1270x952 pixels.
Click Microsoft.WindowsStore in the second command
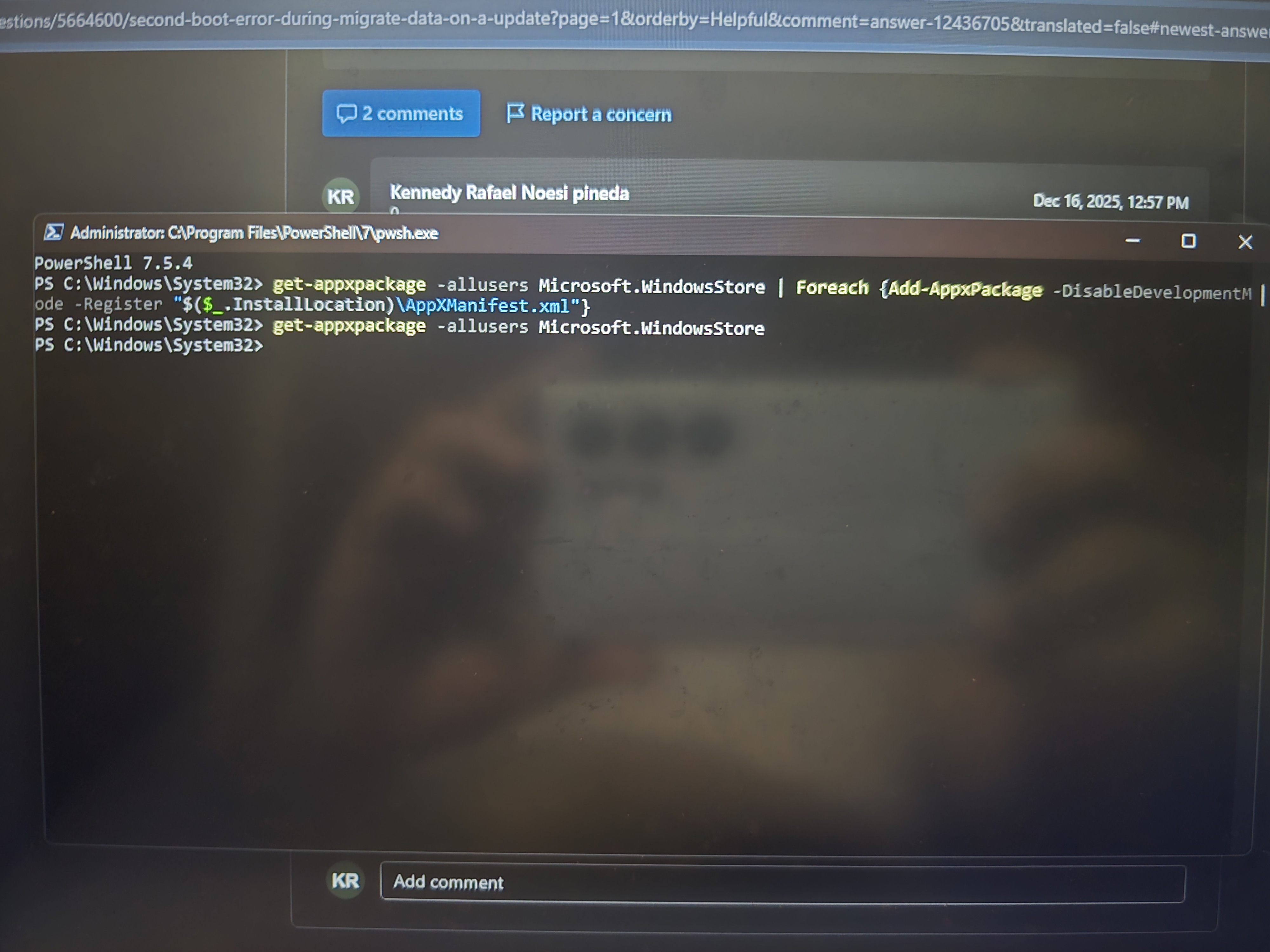pyautogui.click(x=651, y=328)
